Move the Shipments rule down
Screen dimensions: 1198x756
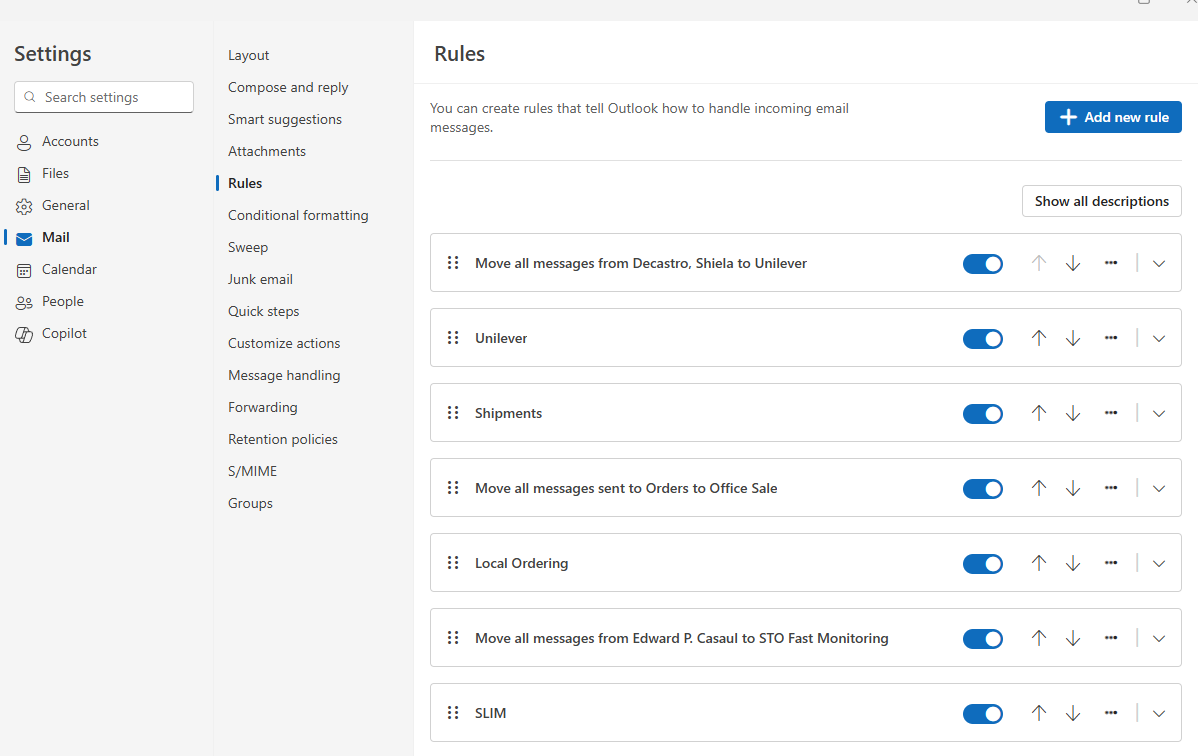pyautogui.click(x=1073, y=413)
